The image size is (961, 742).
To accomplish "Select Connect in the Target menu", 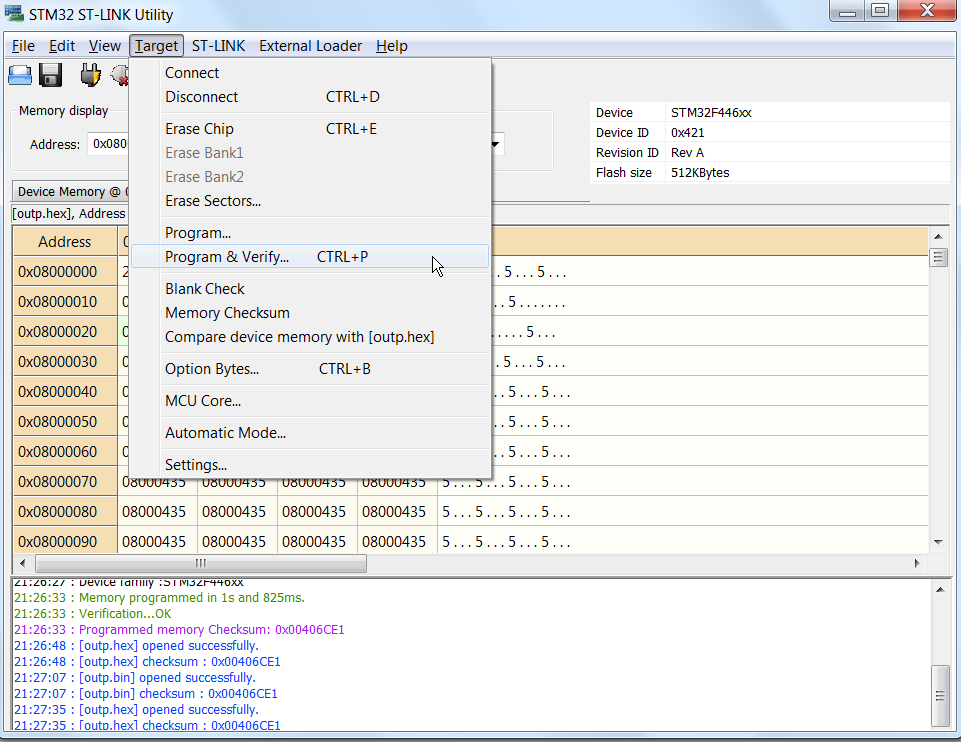I will point(192,73).
